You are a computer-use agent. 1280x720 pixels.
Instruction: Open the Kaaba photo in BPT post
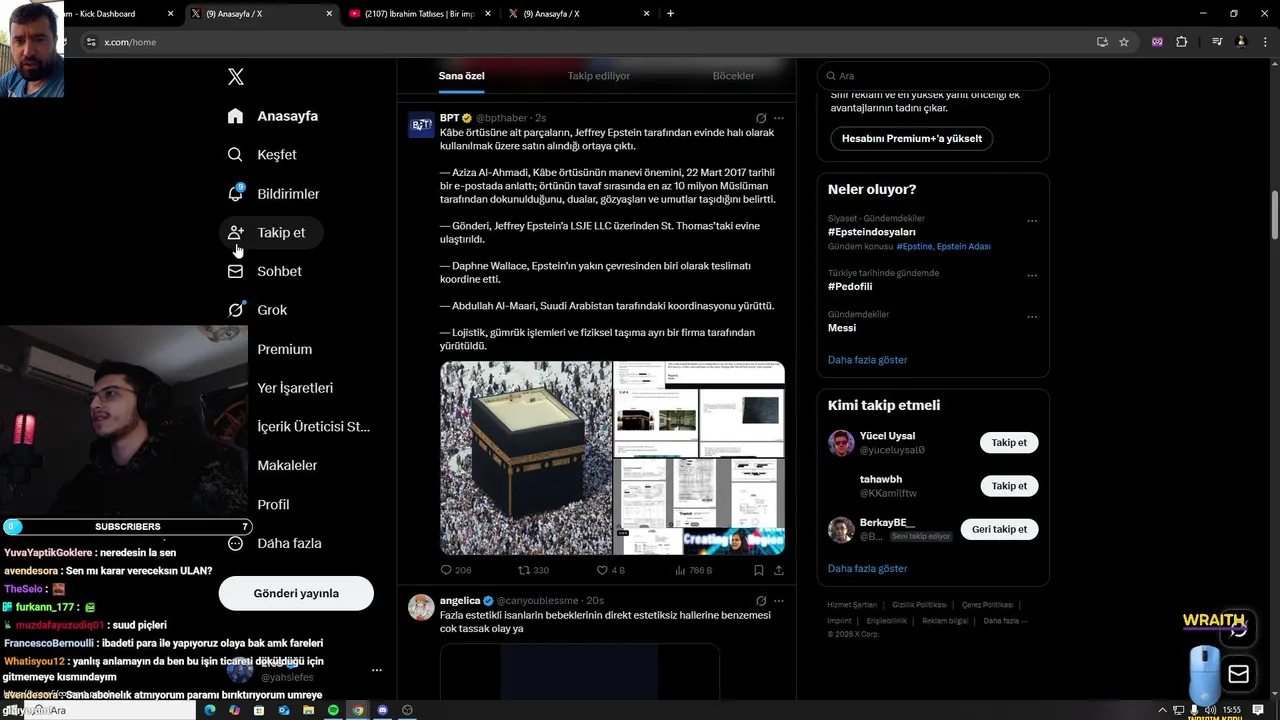(x=526, y=458)
